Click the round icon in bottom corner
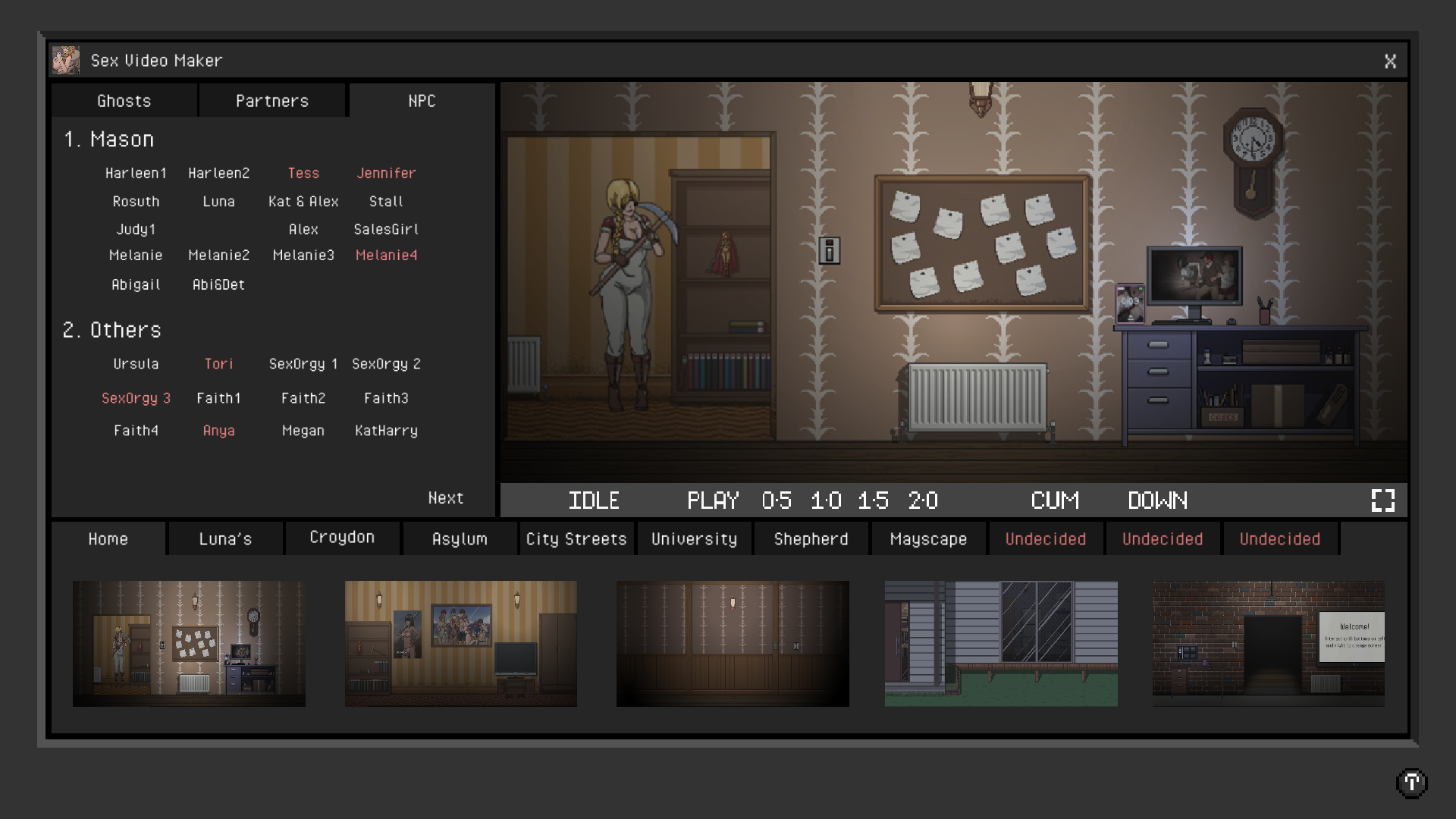This screenshot has height=819, width=1456. (1411, 783)
